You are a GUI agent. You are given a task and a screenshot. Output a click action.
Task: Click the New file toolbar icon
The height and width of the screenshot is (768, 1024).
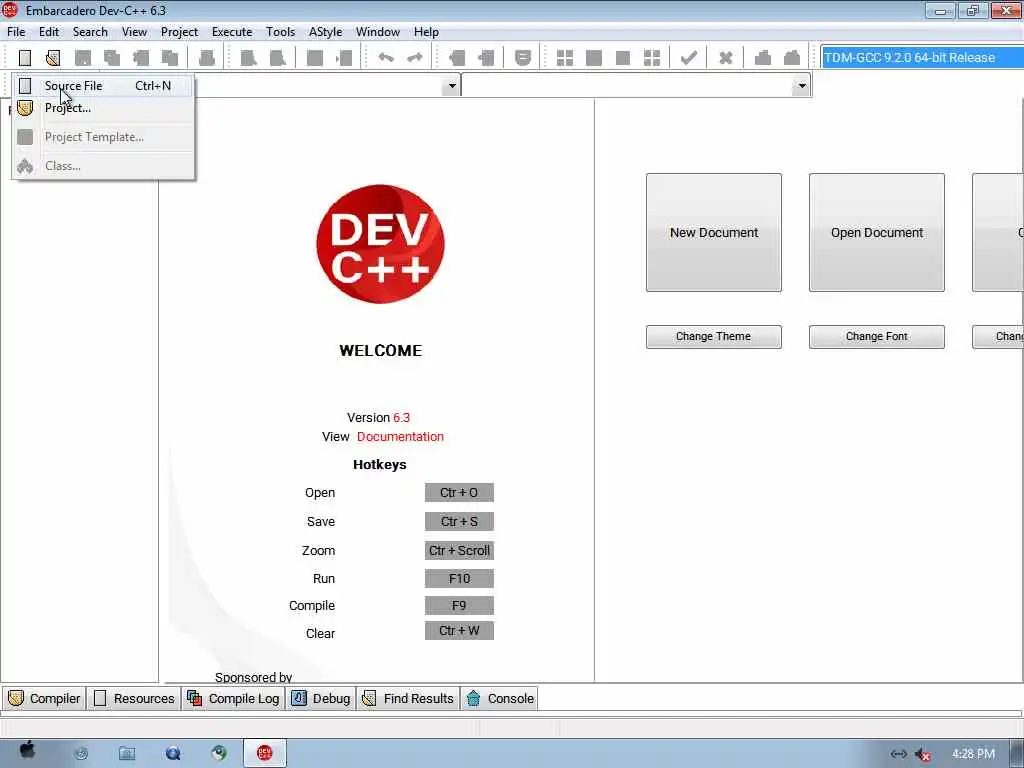[x=25, y=57]
